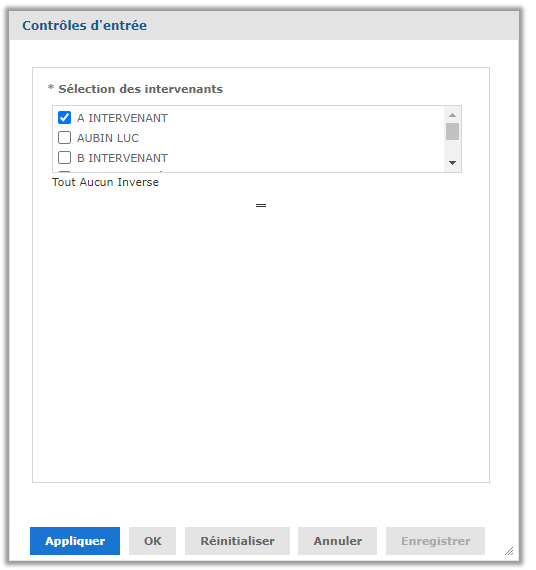
Task: Click the dialog resize grip icon
Action: tap(509, 551)
